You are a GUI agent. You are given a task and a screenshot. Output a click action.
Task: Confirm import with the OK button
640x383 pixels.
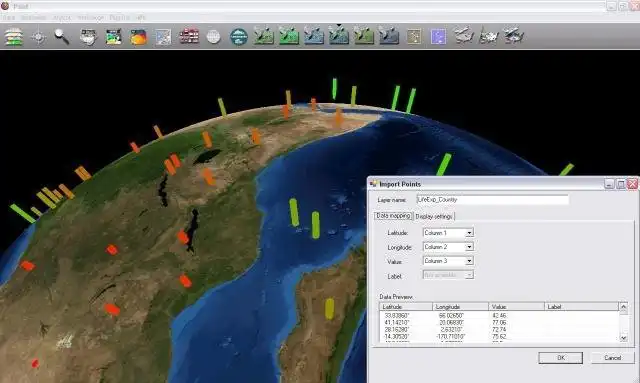tap(560, 358)
